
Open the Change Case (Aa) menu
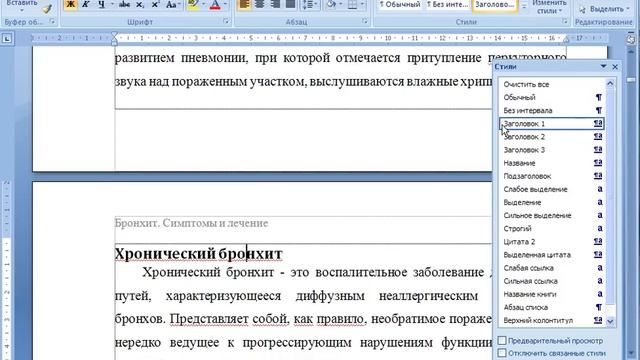click(173, 4)
